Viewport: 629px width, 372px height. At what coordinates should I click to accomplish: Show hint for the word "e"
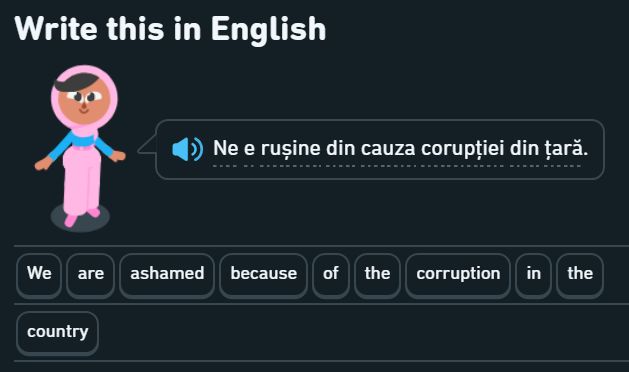tap(250, 148)
